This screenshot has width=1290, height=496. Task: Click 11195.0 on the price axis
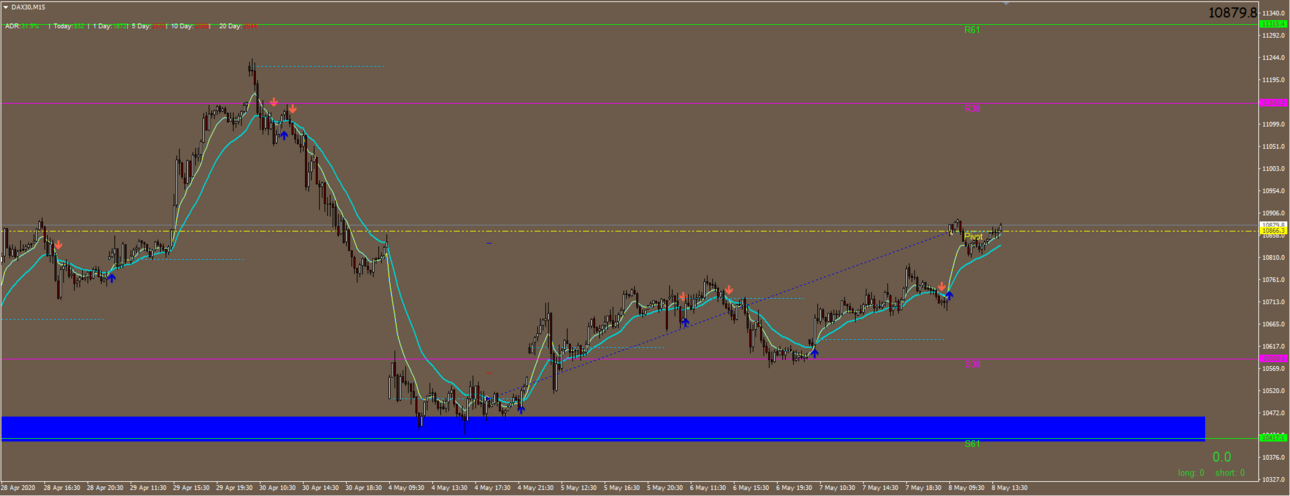click(x=1274, y=80)
